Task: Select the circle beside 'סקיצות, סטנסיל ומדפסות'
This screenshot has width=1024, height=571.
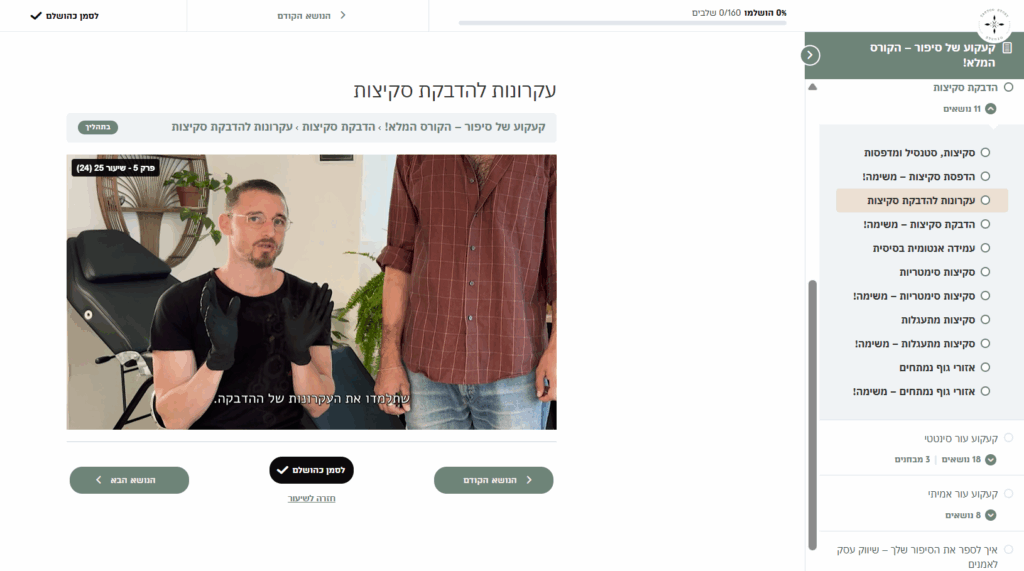Action: coord(985,153)
